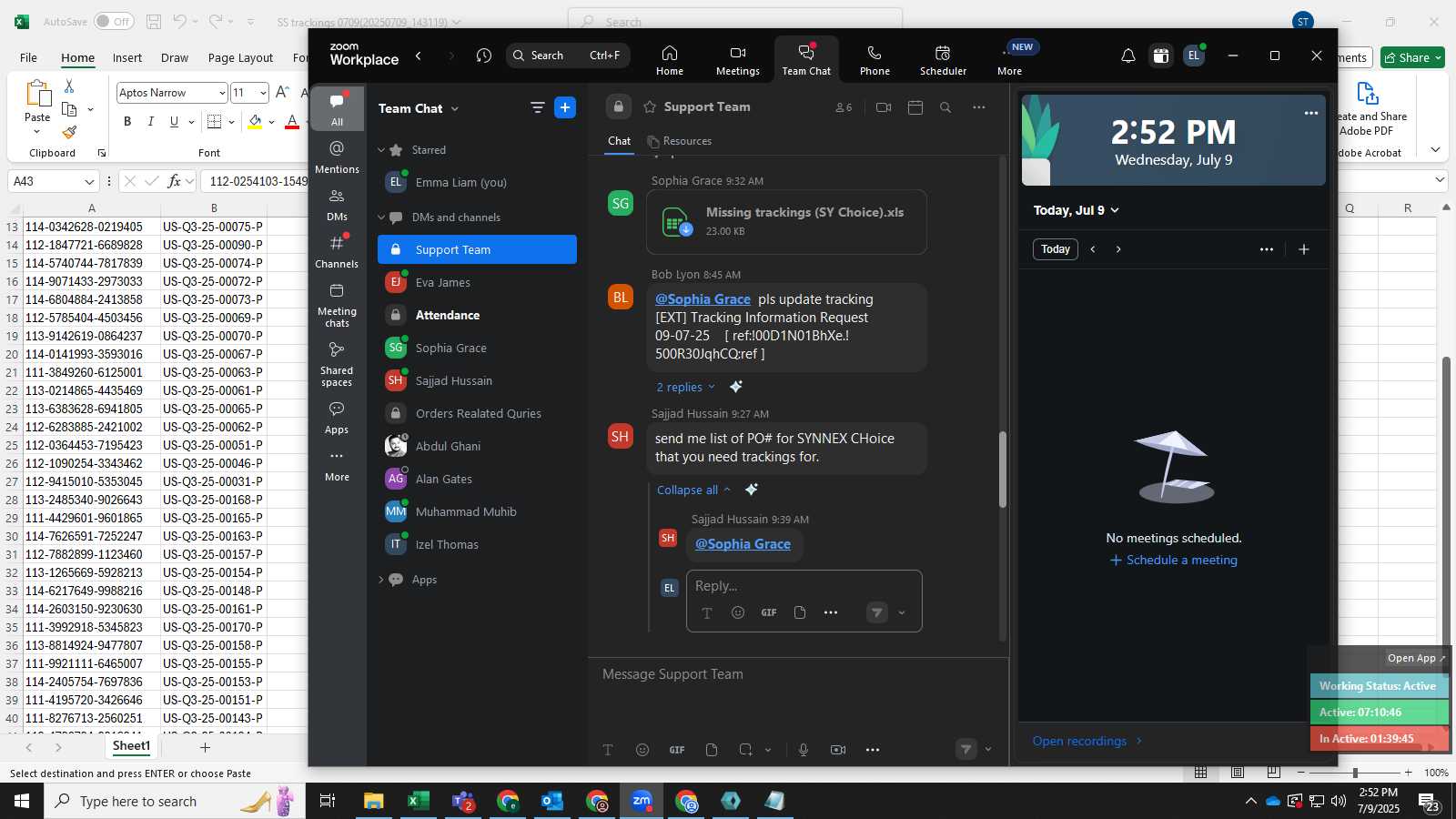
Task: Open screenshot tool in main composer
Action: 745,750
